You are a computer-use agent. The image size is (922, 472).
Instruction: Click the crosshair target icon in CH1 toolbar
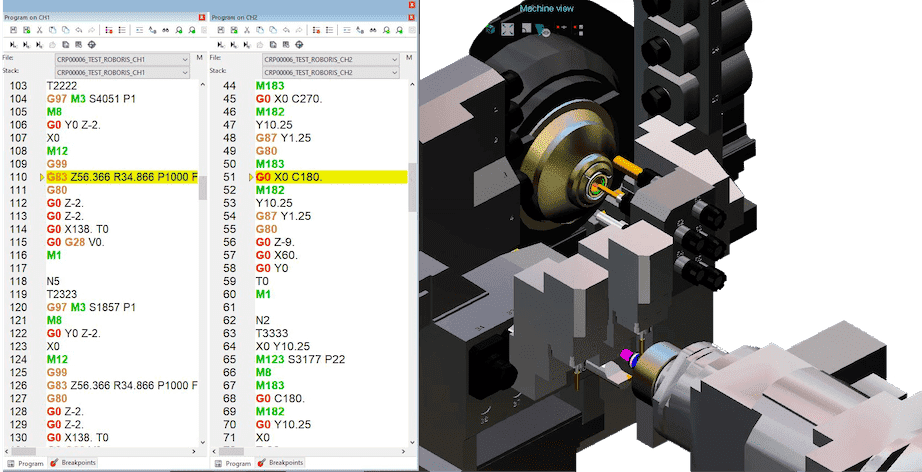[x=92, y=45]
